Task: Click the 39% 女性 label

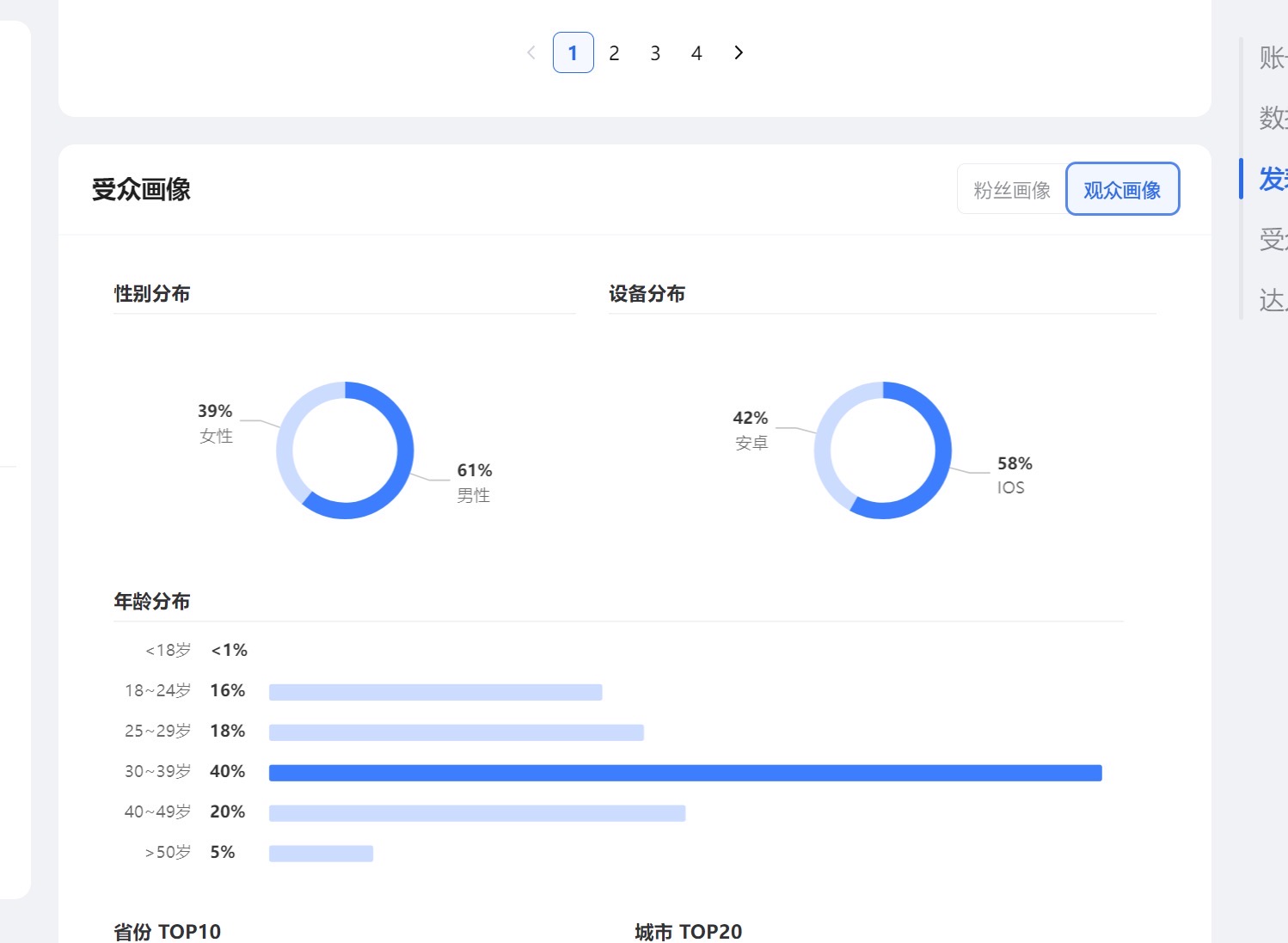Action: [x=215, y=423]
